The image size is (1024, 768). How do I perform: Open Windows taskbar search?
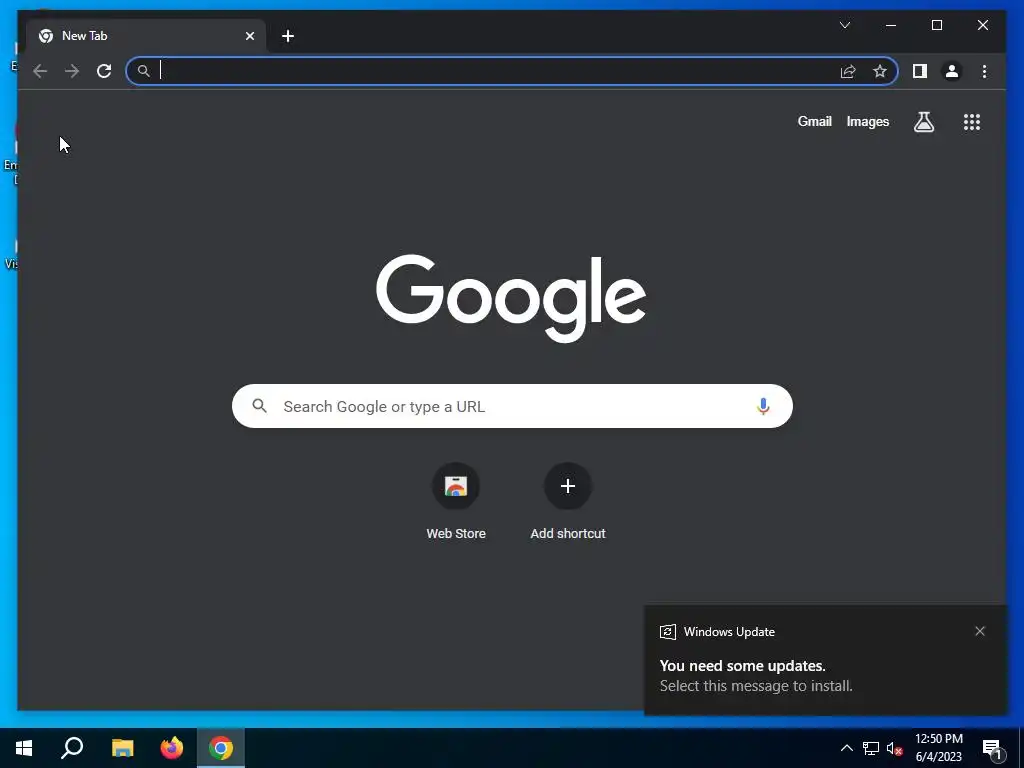coord(72,748)
